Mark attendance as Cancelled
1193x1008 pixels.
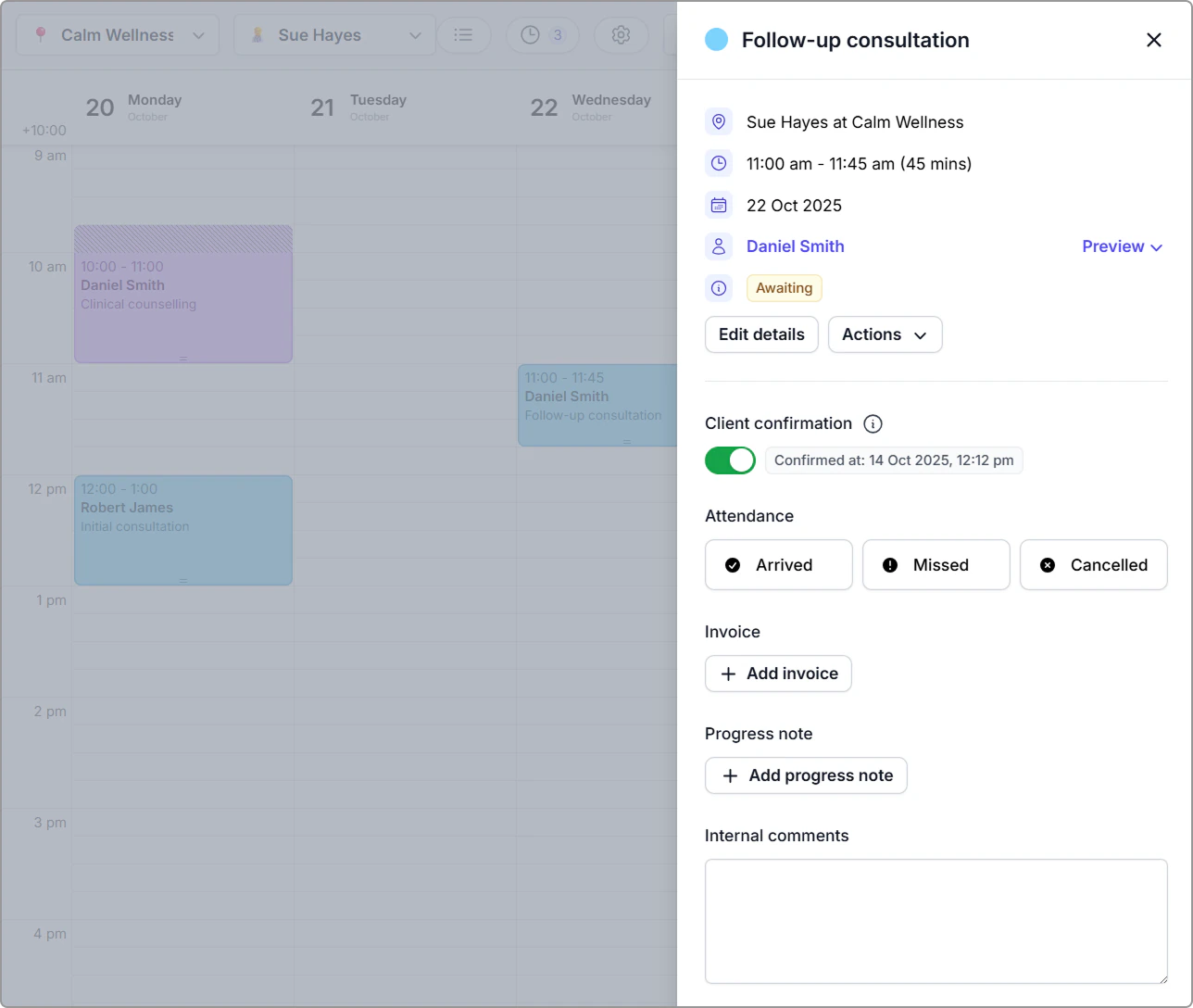point(1094,565)
